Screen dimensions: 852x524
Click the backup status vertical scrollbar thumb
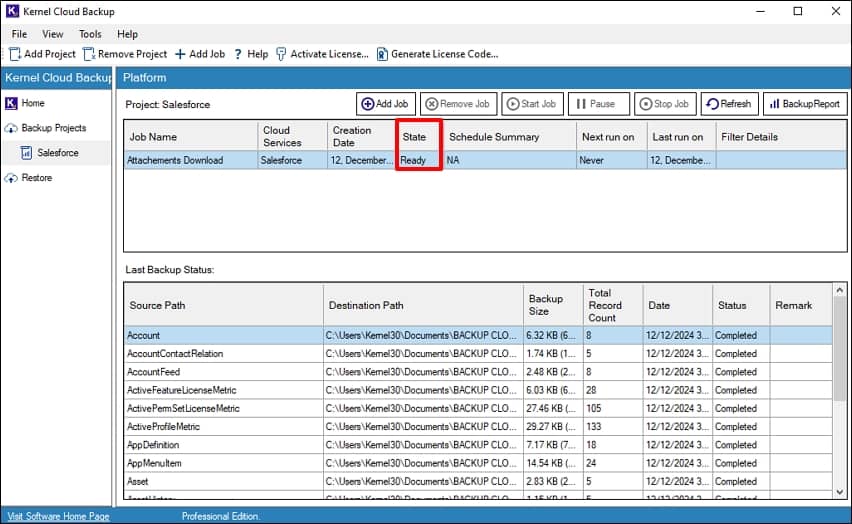click(x=840, y=350)
